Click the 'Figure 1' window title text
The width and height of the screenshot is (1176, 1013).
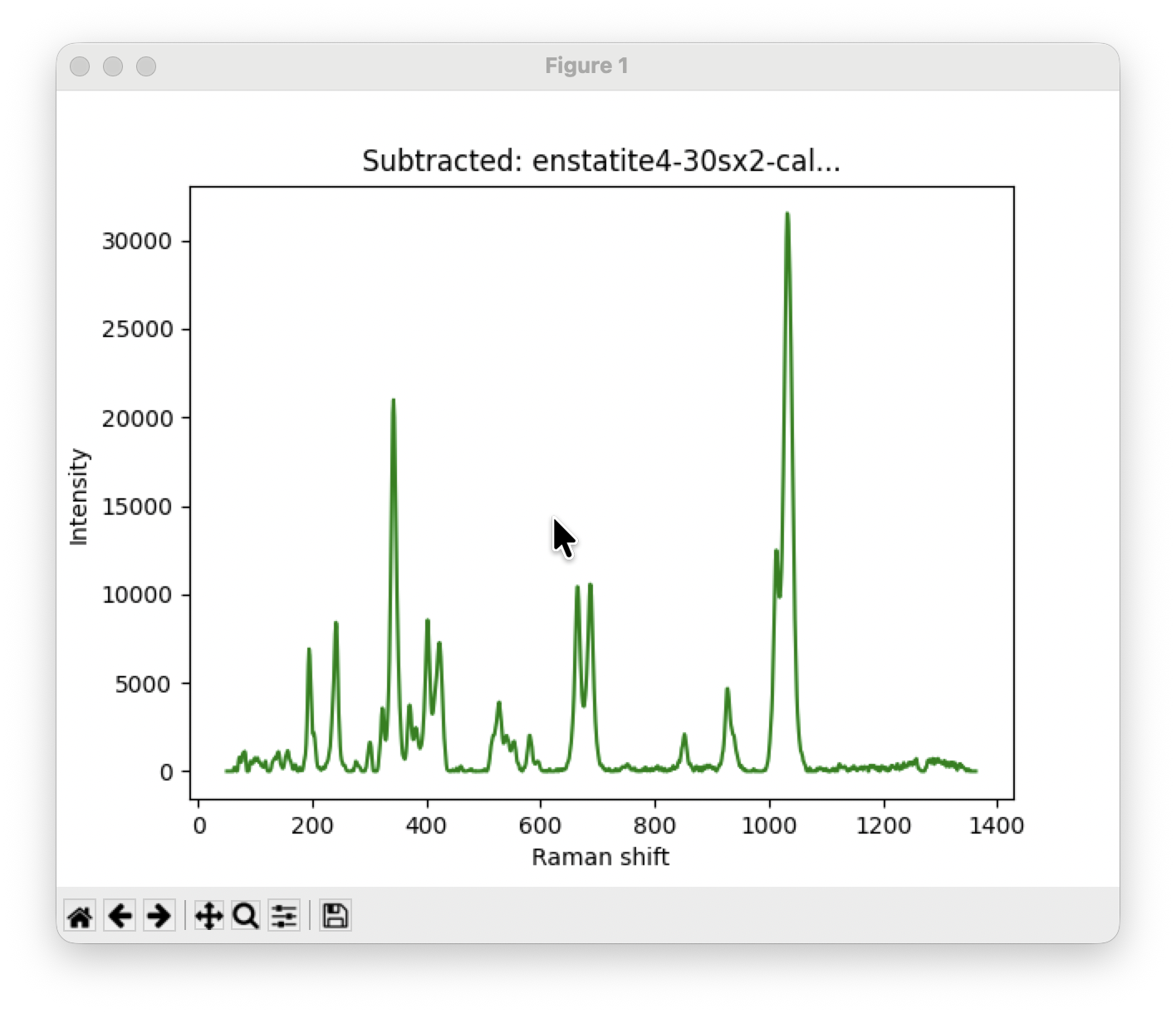pyautogui.click(x=586, y=66)
